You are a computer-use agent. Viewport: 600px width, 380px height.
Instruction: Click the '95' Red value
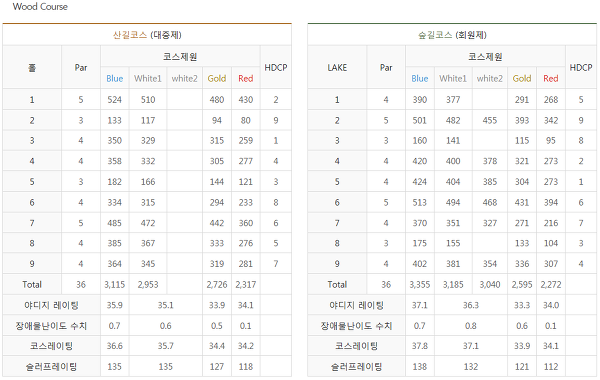(551, 141)
